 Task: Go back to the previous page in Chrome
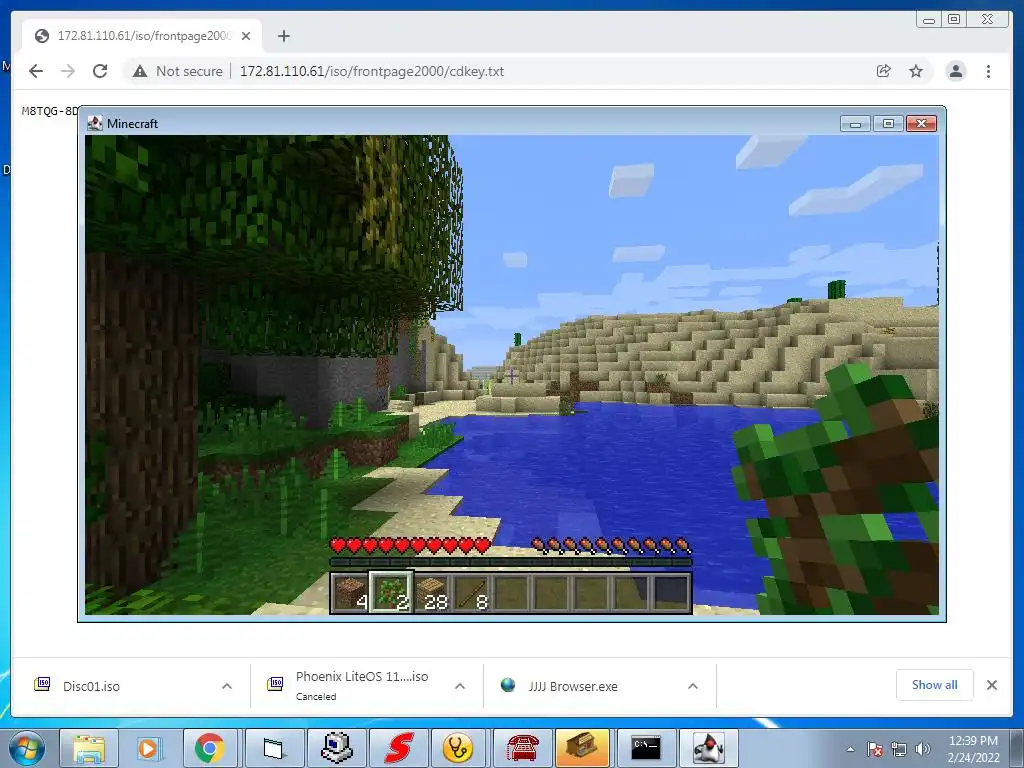coord(36,71)
